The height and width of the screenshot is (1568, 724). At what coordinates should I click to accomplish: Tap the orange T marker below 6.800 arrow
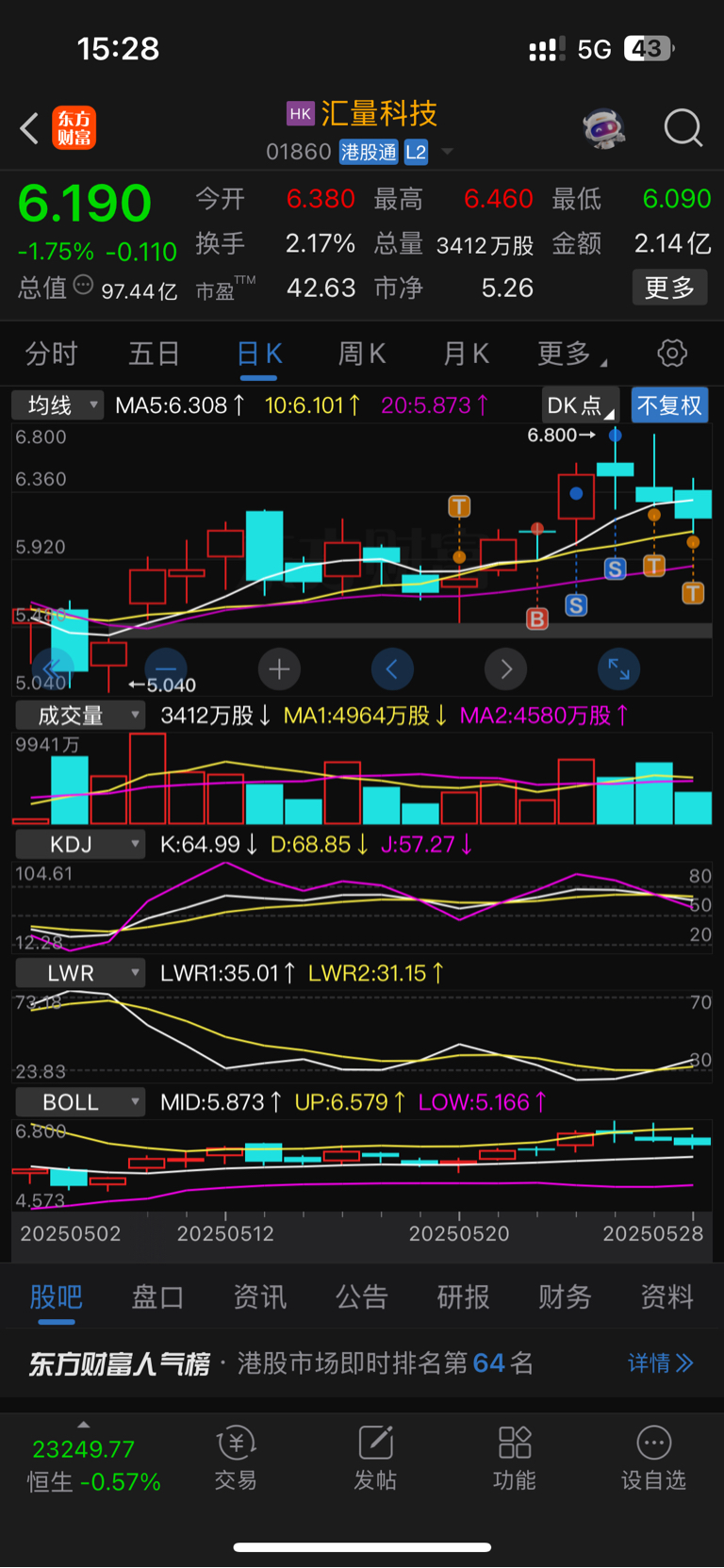[x=653, y=565]
